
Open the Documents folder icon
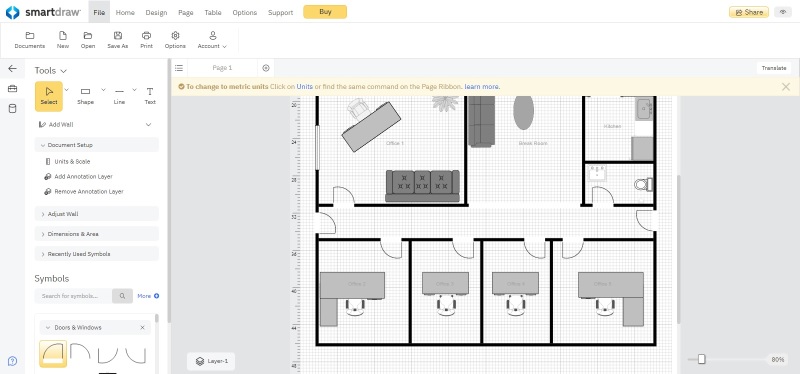30,40
